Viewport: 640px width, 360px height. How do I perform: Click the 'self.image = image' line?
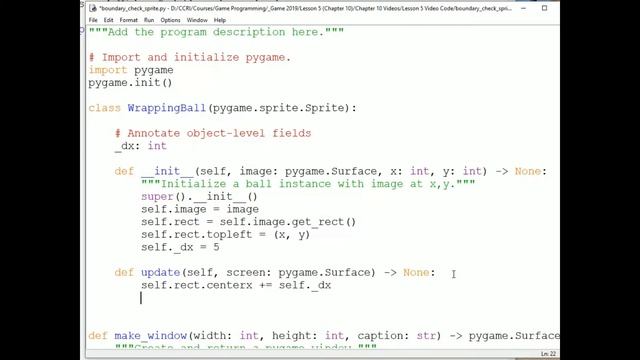tap(200, 209)
